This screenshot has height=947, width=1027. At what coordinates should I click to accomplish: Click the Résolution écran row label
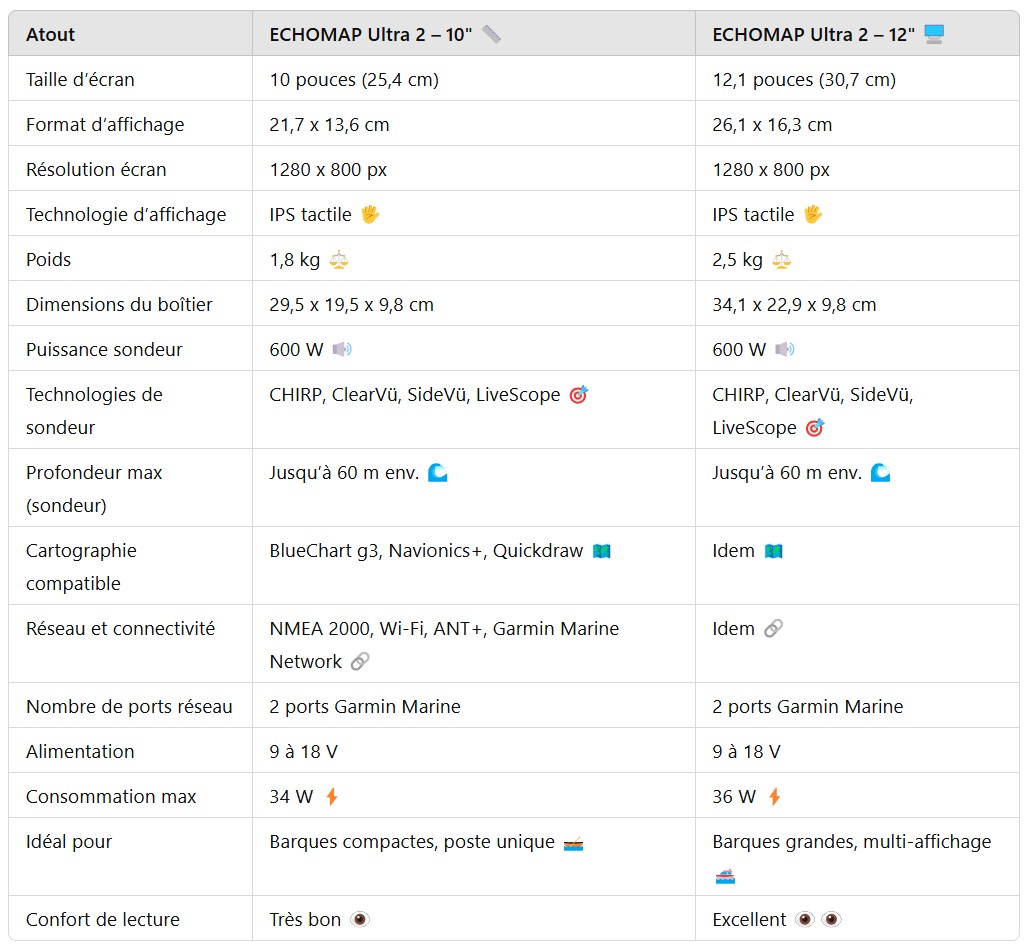click(x=96, y=170)
